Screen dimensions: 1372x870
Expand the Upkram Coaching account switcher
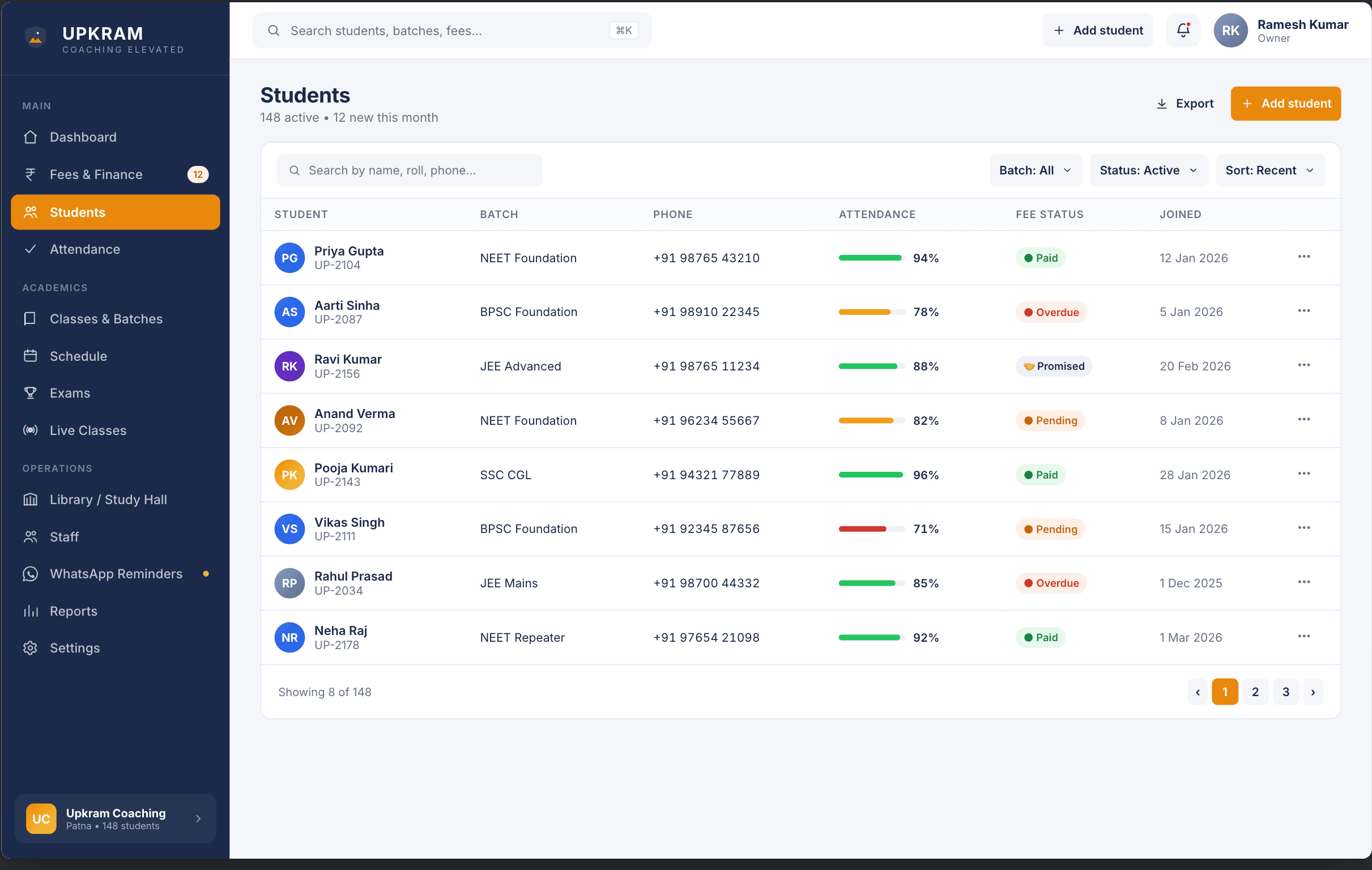coord(115,818)
